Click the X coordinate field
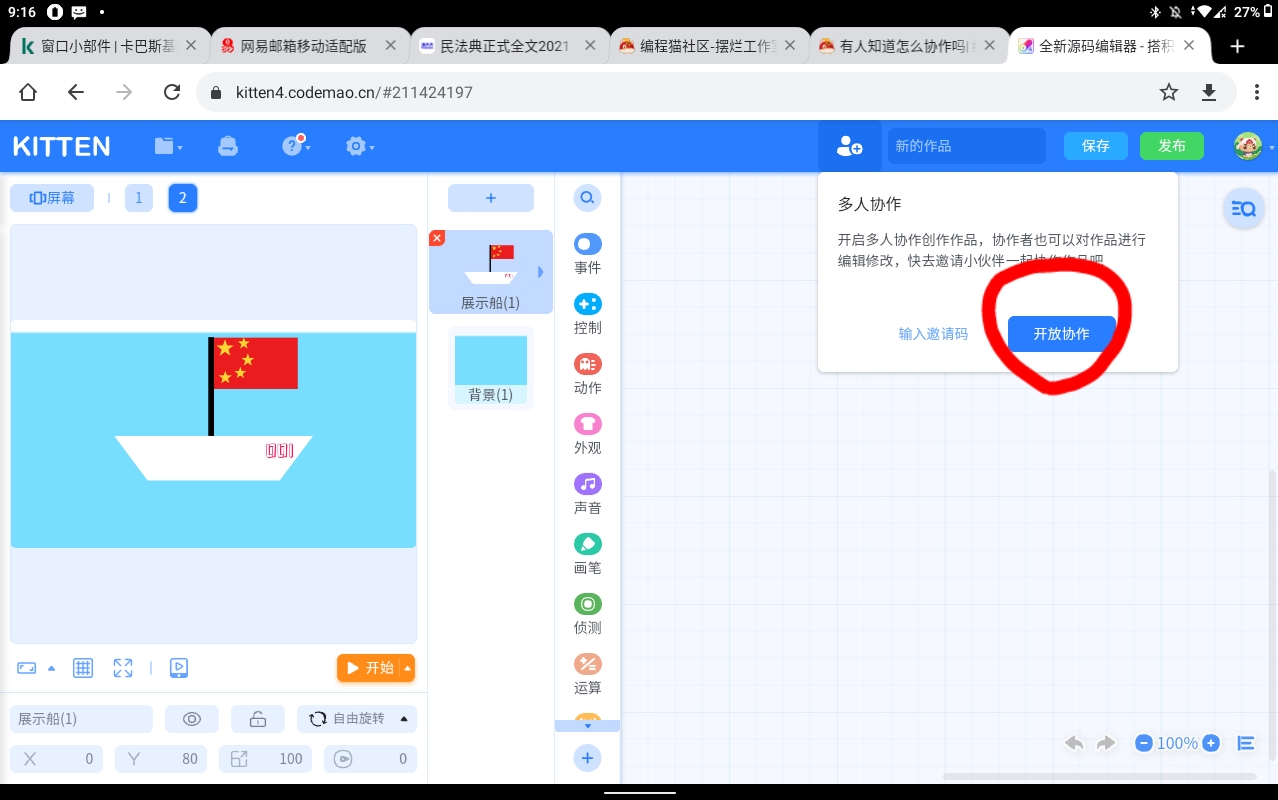 click(56, 759)
